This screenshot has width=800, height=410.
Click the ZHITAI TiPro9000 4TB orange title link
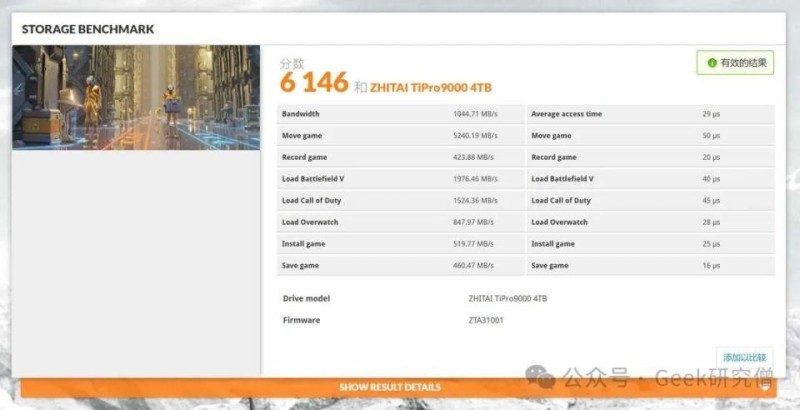tap(431, 88)
